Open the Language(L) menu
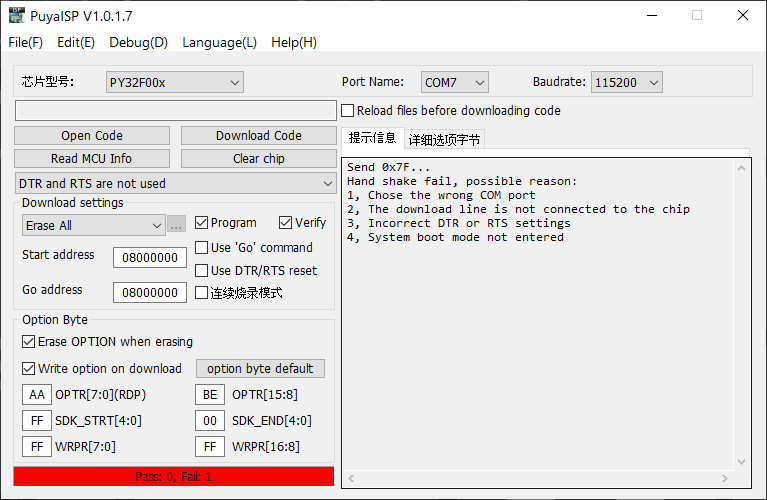Viewport: 767px width, 500px height. 219,43
